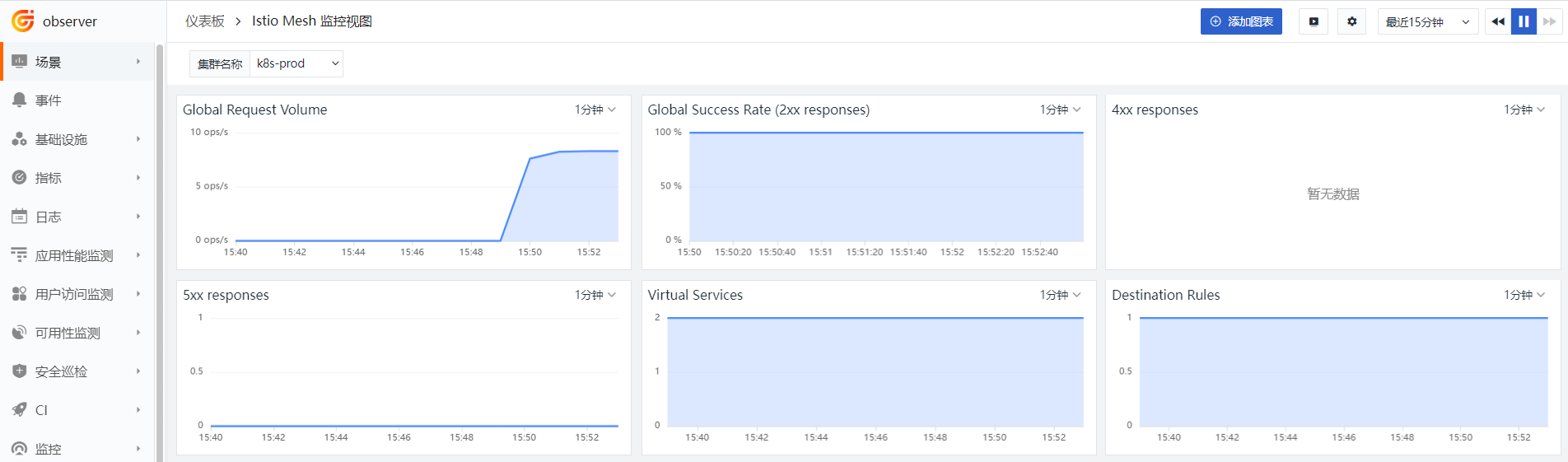Toggle the pause auto-refresh button
1568x462 pixels.
click(x=1524, y=21)
